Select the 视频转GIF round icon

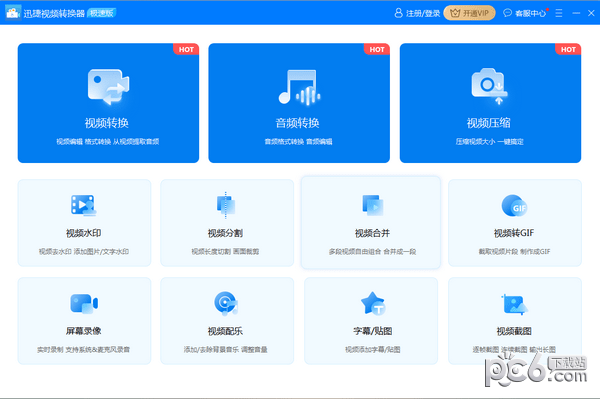tap(514, 206)
